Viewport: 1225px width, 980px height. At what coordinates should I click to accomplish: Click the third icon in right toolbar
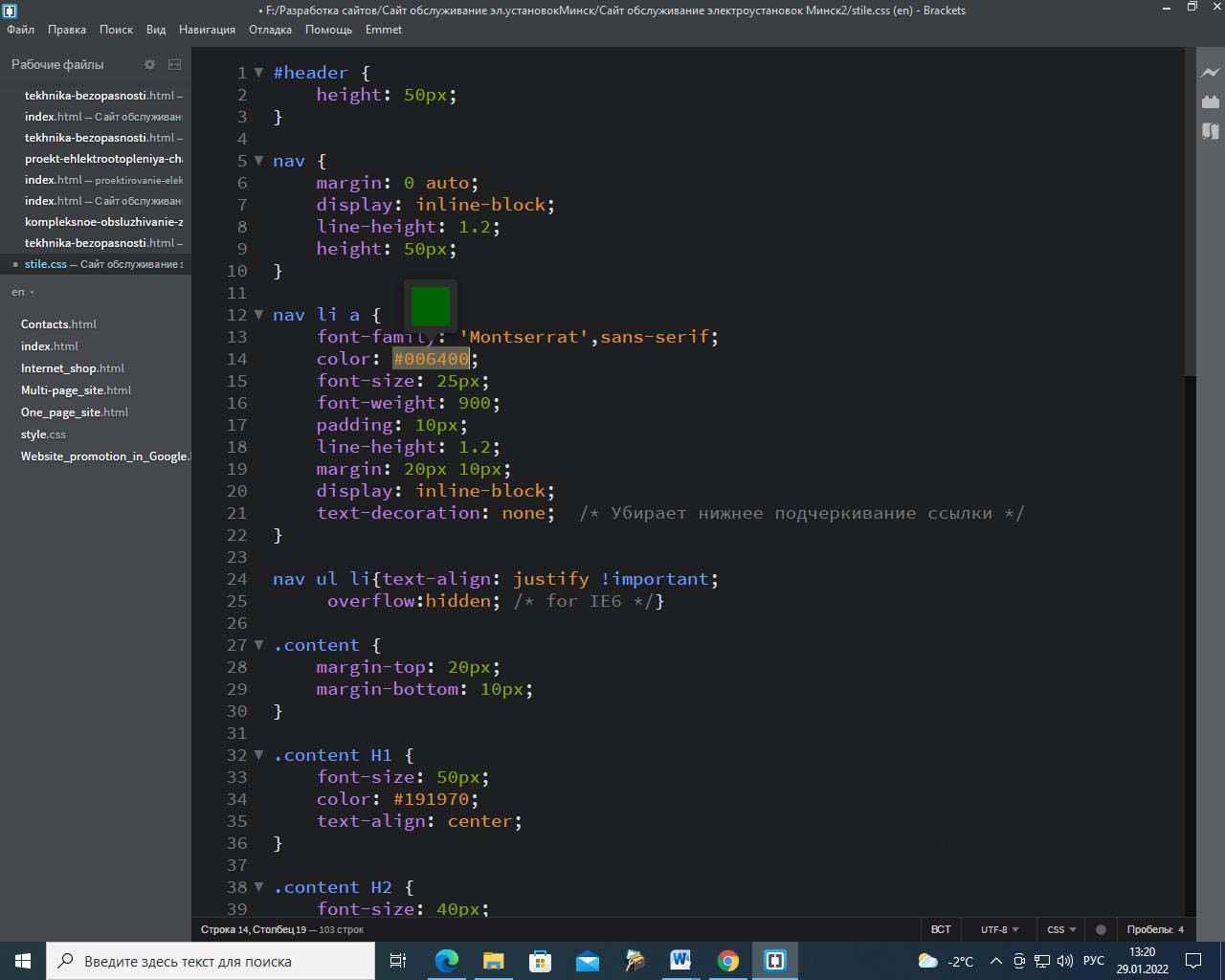pos(1210,131)
